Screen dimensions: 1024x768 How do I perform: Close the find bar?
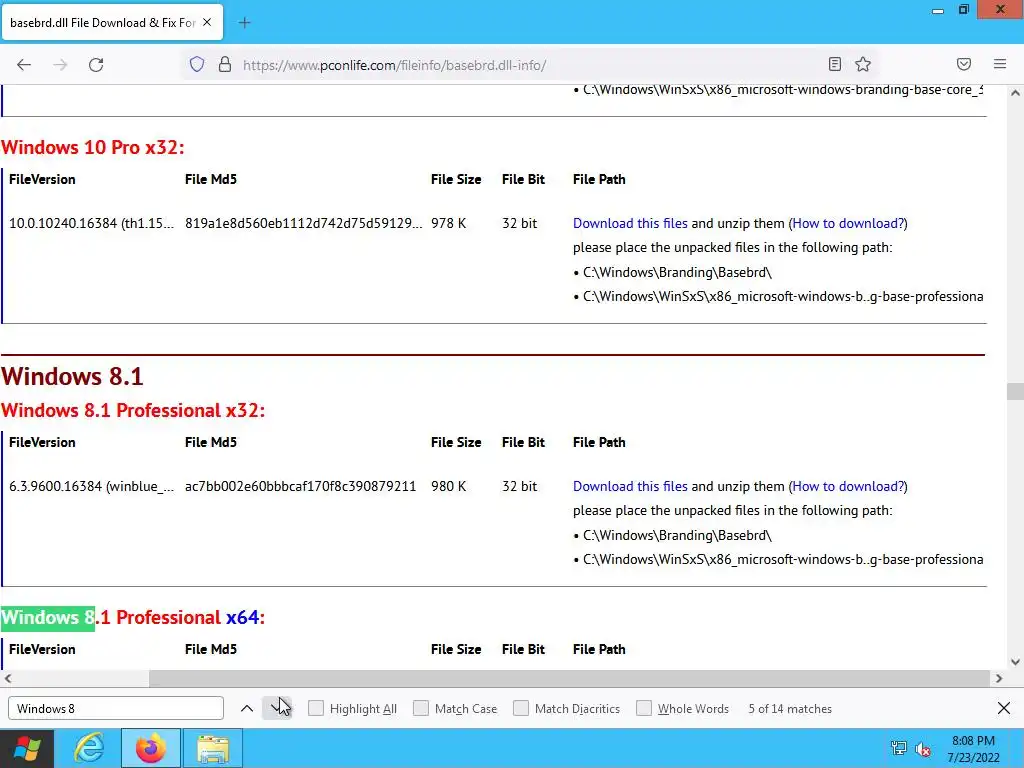click(1004, 708)
